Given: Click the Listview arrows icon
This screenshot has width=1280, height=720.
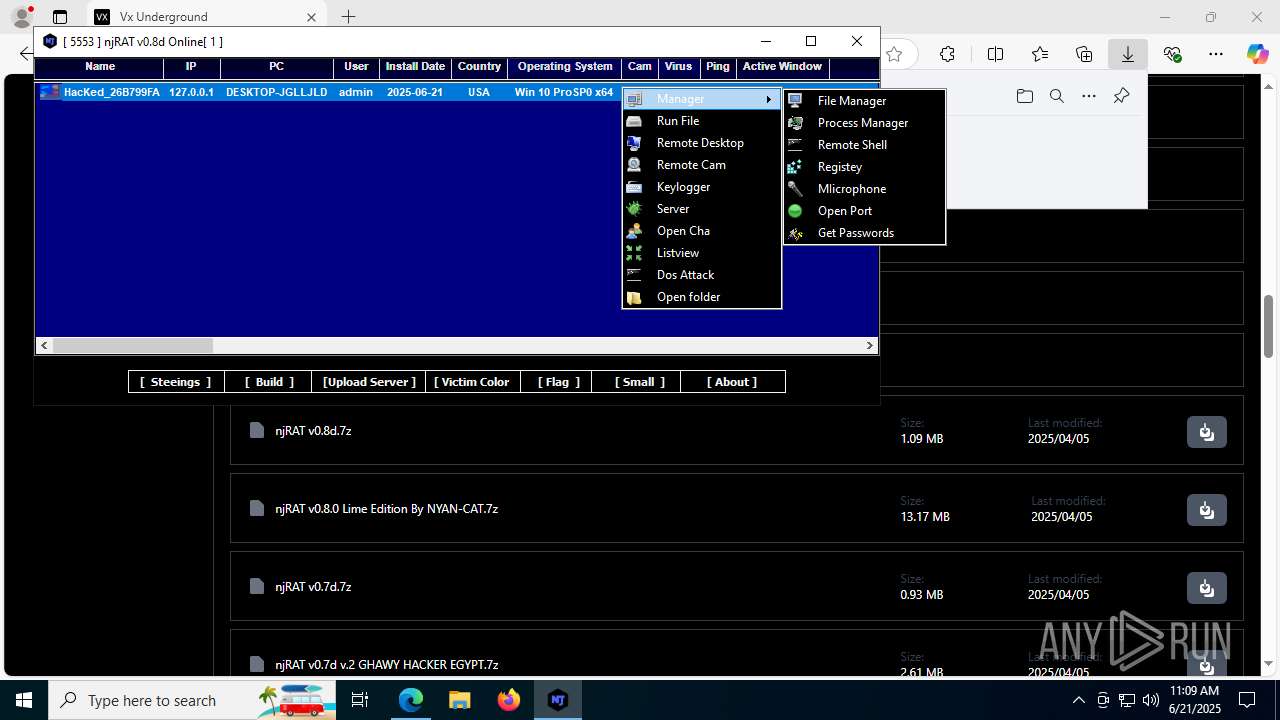Looking at the screenshot, I should (x=634, y=253).
